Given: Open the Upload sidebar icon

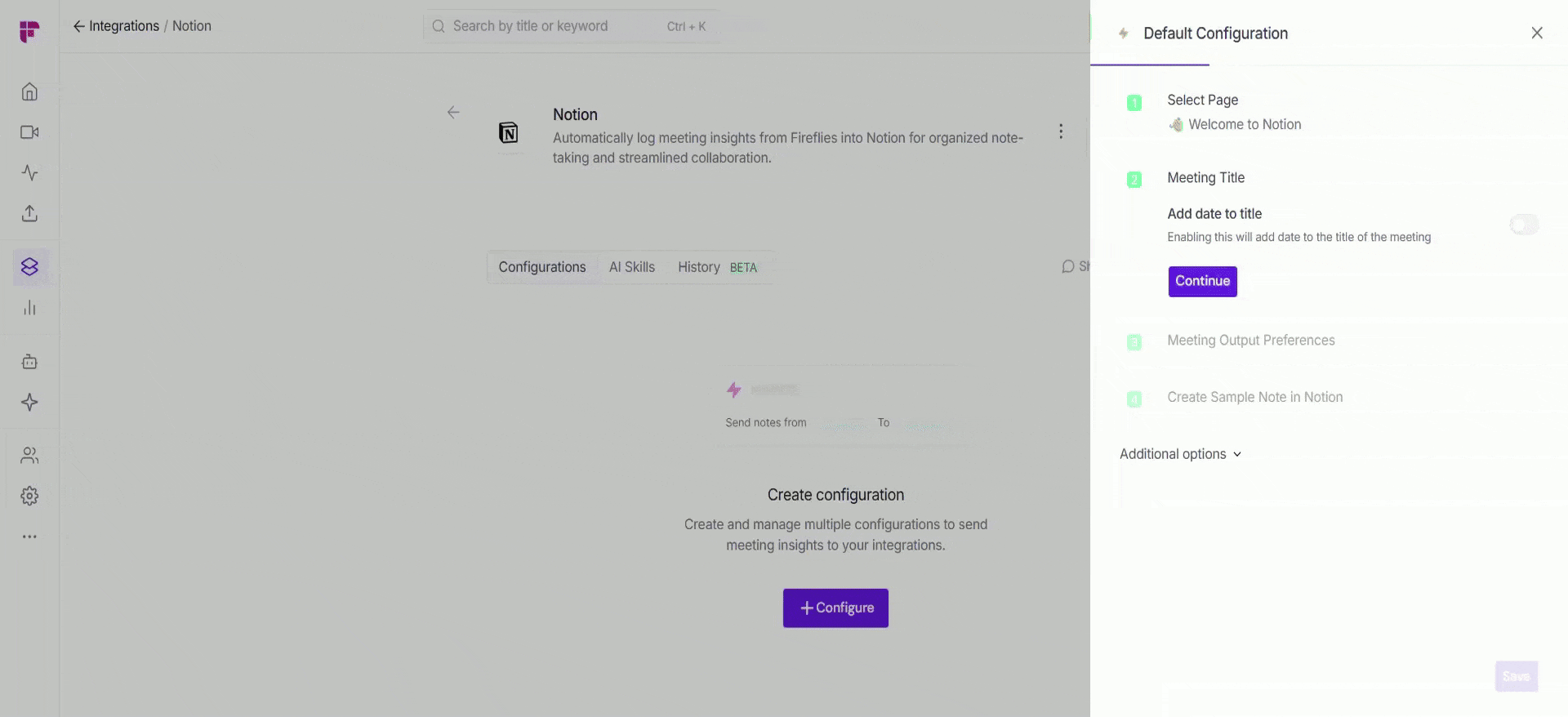Looking at the screenshot, I should pos(29,214).
